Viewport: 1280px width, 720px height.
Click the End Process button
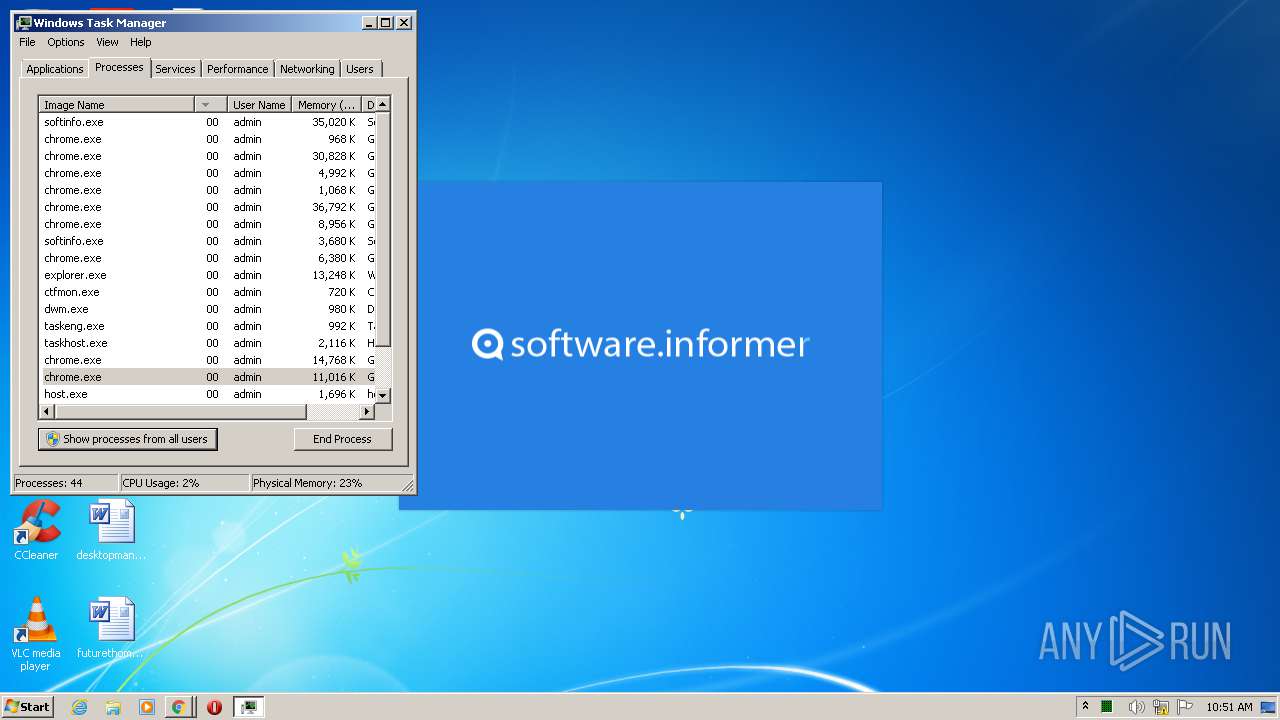point(342,439)
